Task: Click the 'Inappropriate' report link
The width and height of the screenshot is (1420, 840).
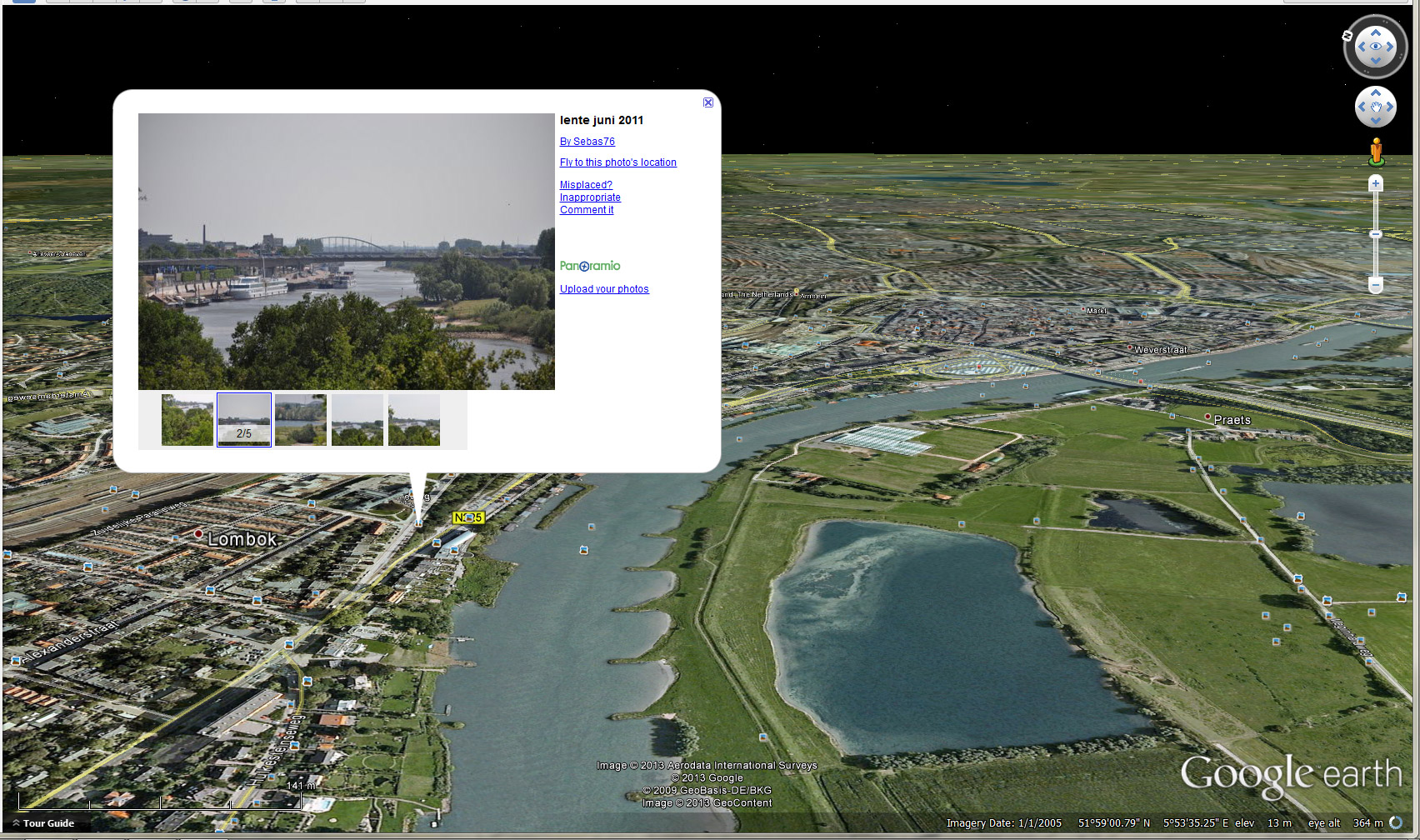Action: [590, 197]
